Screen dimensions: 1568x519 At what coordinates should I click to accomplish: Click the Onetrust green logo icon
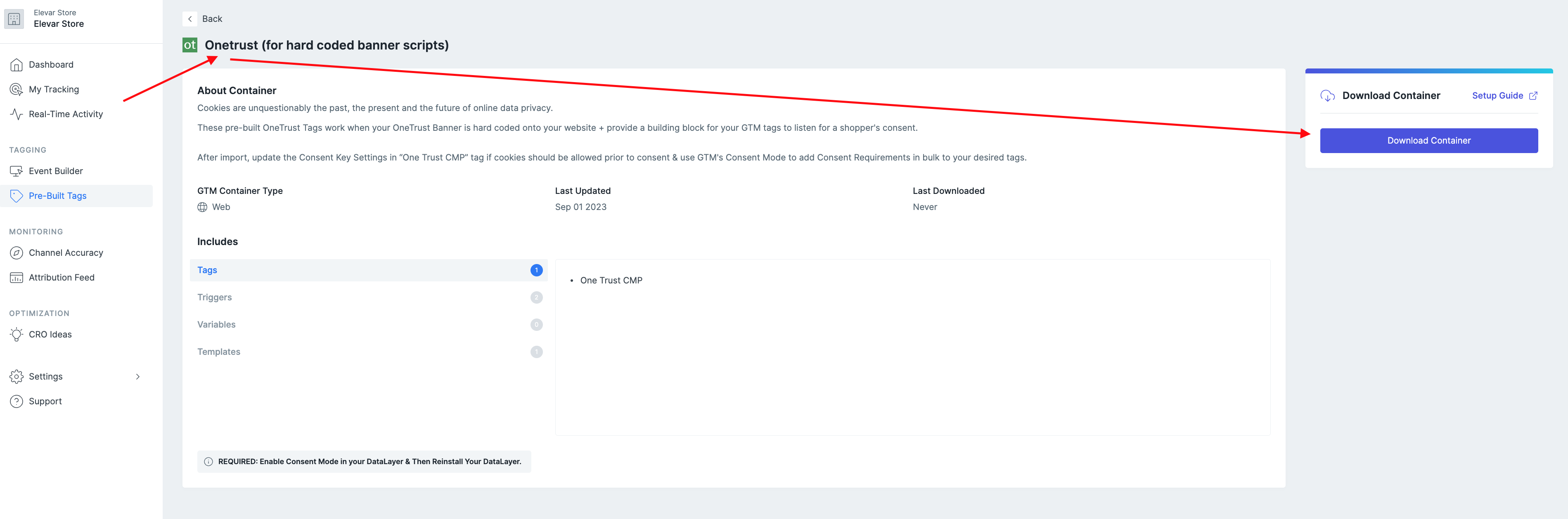point(190,45)
